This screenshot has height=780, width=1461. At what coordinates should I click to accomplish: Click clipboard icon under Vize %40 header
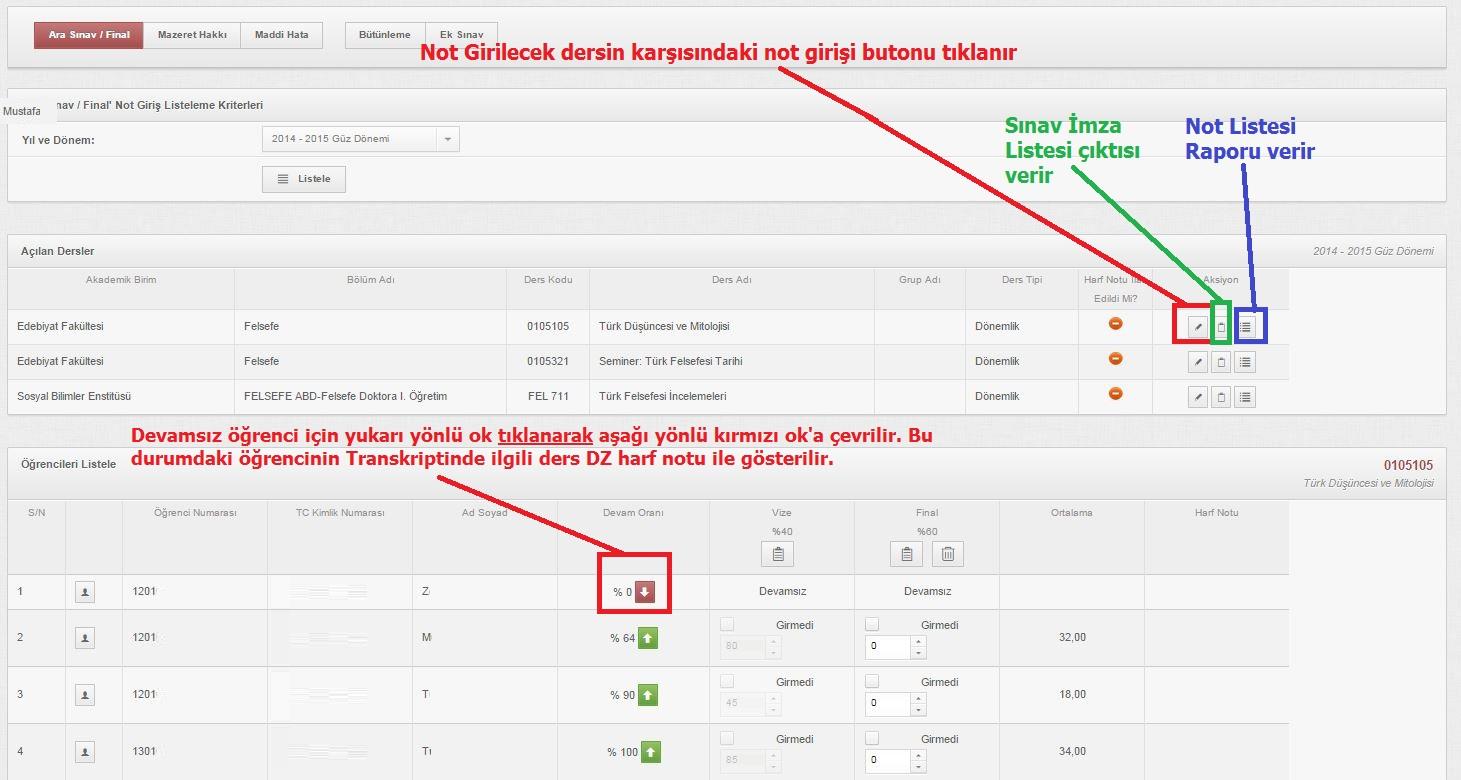click(778, 554)
